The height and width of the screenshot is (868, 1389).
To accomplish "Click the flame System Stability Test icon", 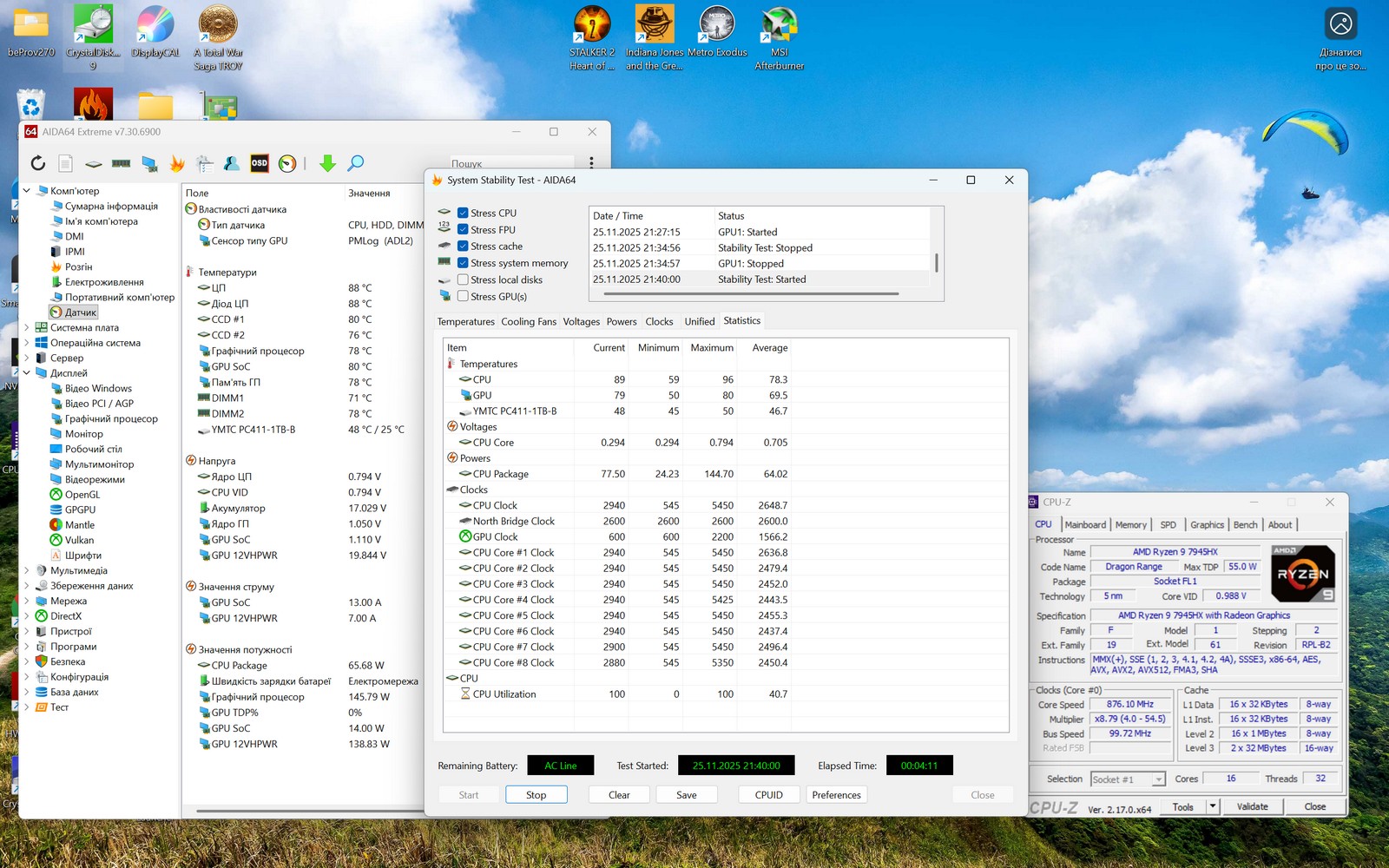I will click(177, 163).
